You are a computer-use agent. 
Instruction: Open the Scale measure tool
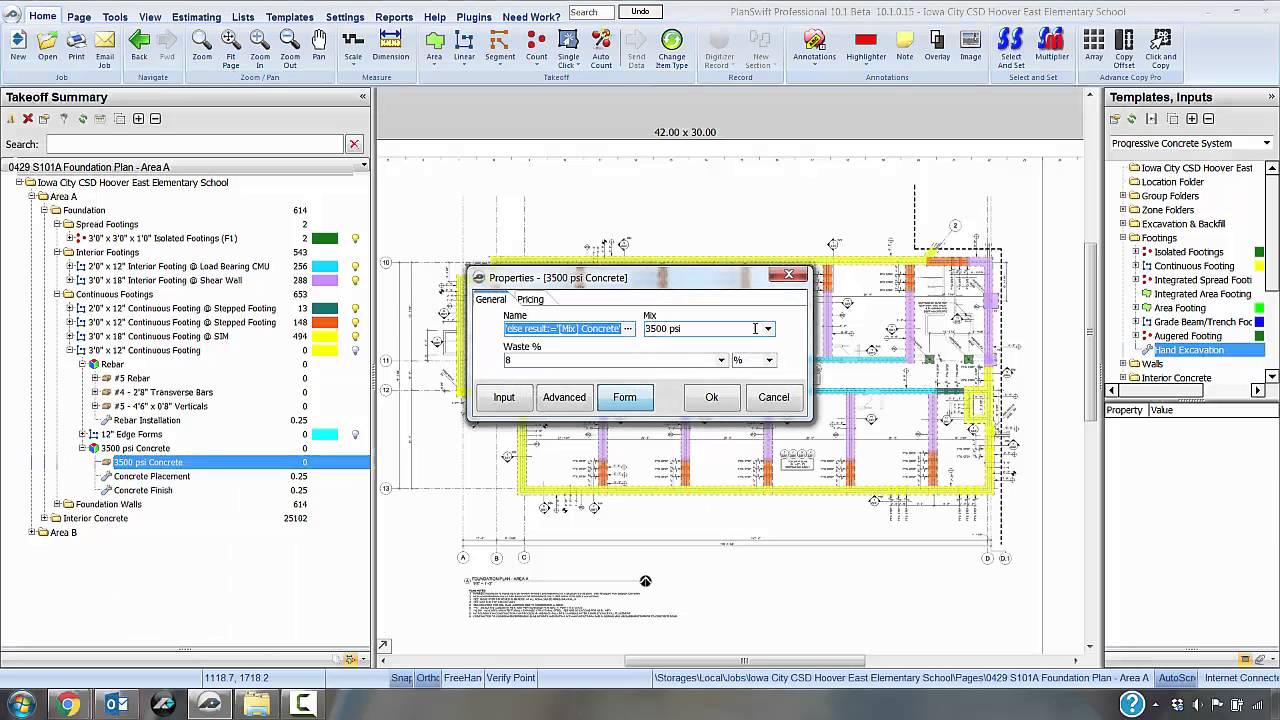353,44
